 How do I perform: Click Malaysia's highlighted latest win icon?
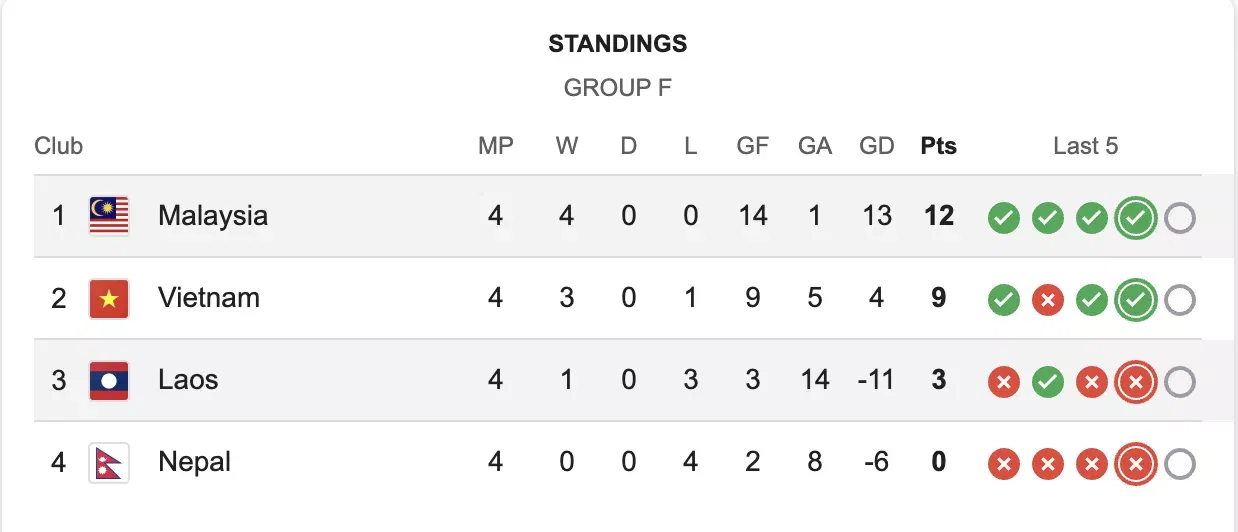[x=1136, y=218]
